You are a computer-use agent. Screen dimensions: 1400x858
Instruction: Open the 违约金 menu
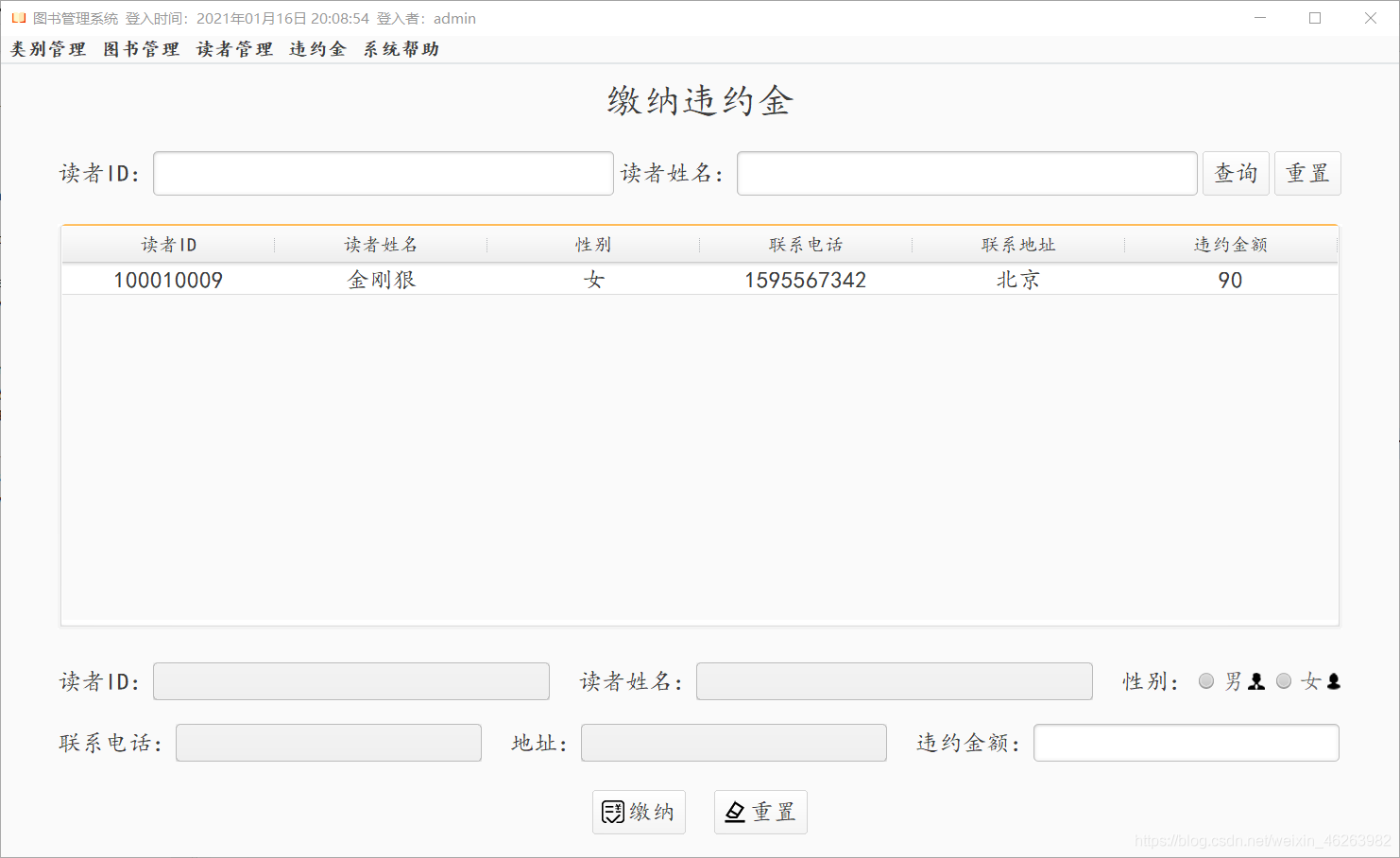pos(318,49)
